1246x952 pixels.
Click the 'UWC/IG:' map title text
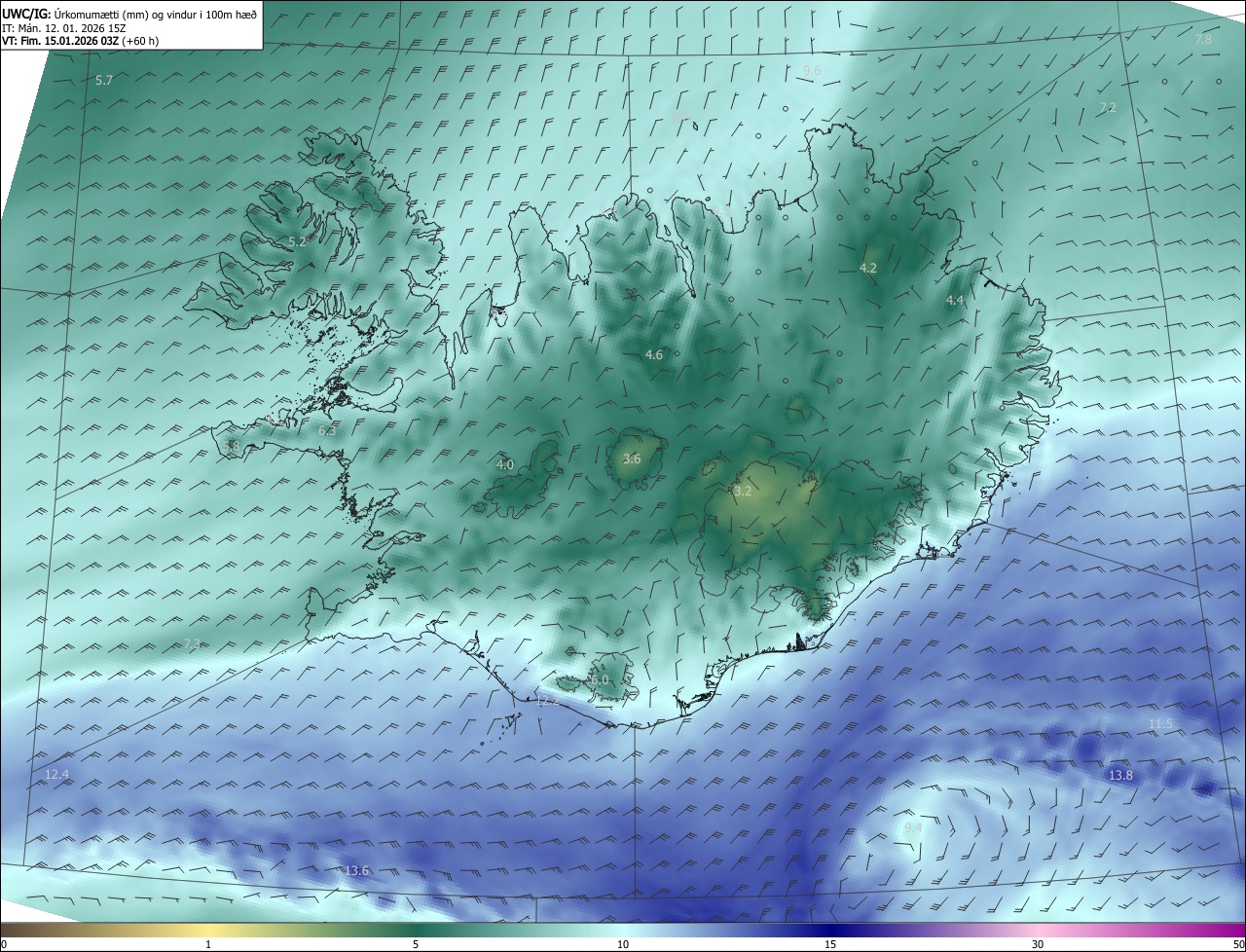[25, 14]
